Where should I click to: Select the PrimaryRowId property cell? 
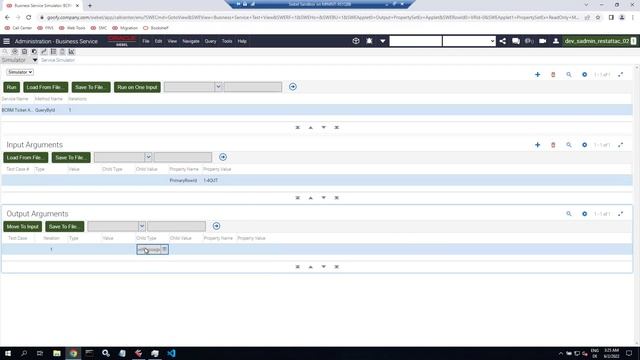click(183, 180)
